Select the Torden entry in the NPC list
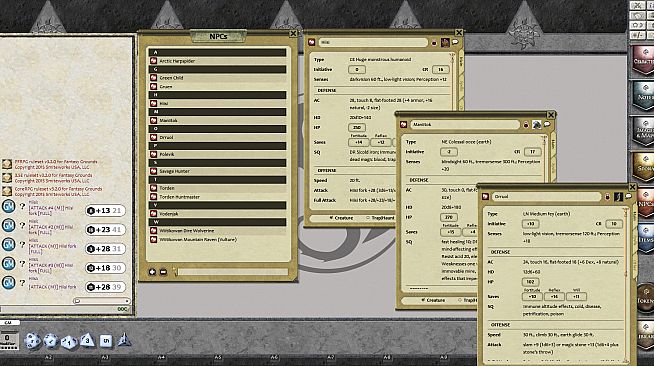 coord(218,188)
